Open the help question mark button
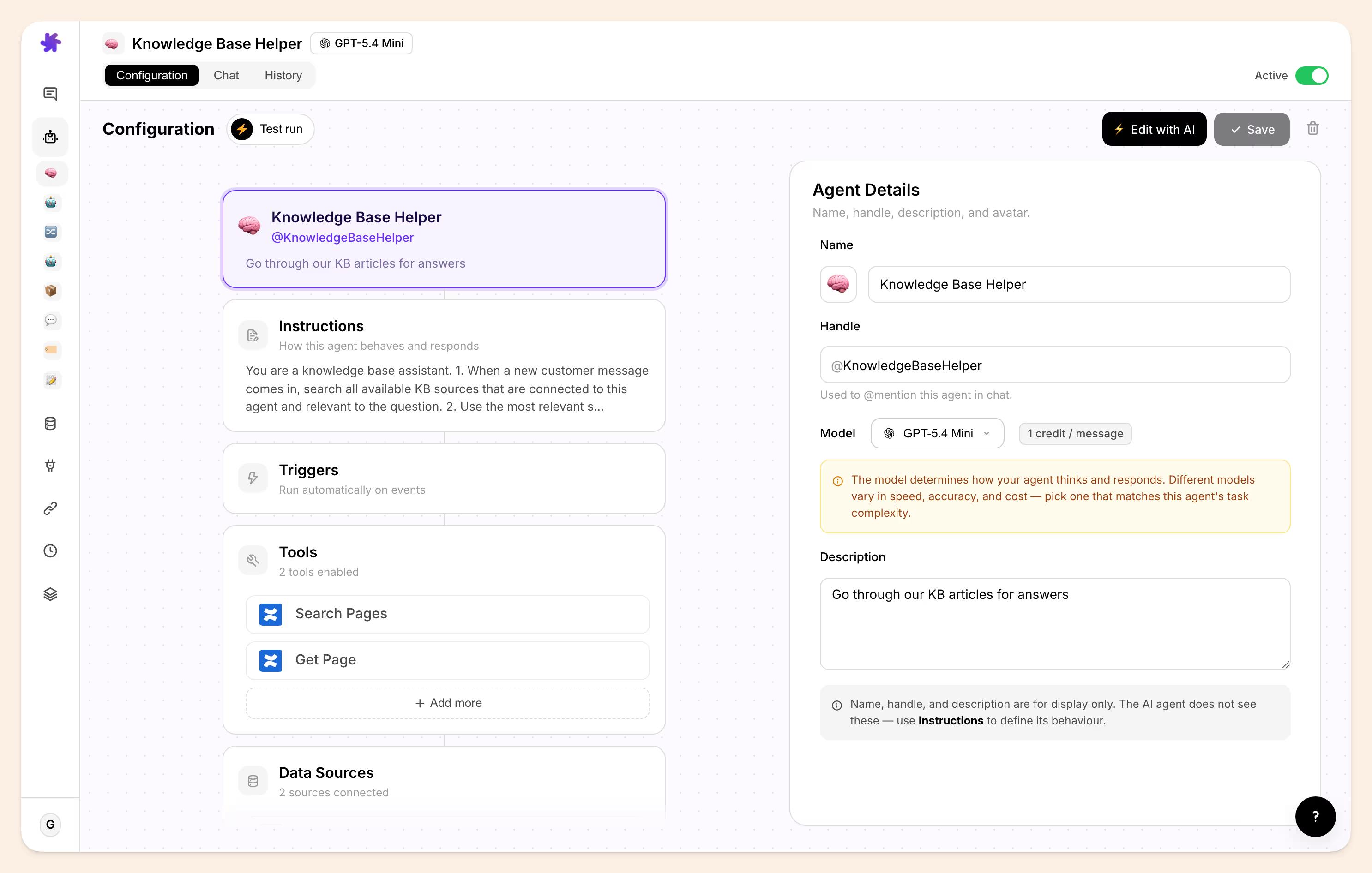1372x873 pixels. pyautogui.click(x=1315, y=817)
